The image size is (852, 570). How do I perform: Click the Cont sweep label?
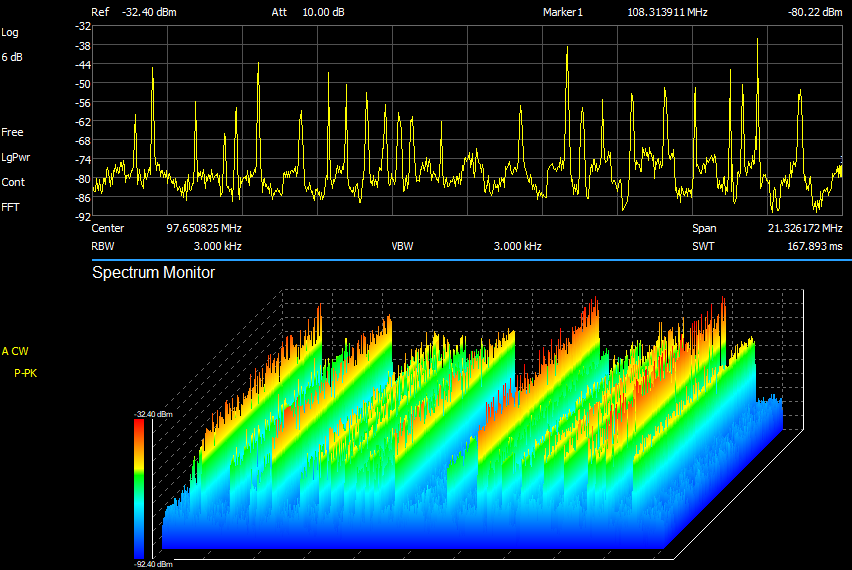pyautogui.click(x=13, y=182)
